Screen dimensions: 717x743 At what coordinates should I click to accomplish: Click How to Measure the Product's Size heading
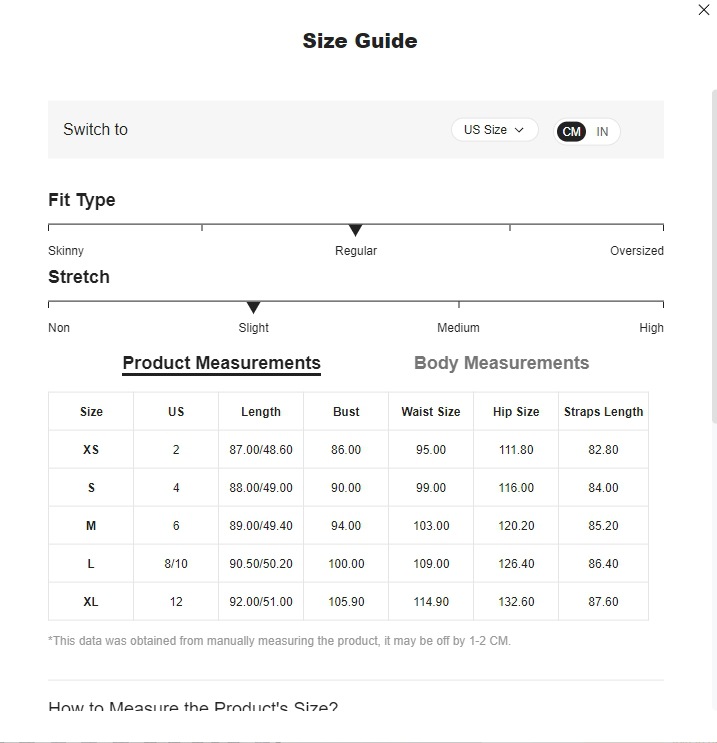coord(193,708)
